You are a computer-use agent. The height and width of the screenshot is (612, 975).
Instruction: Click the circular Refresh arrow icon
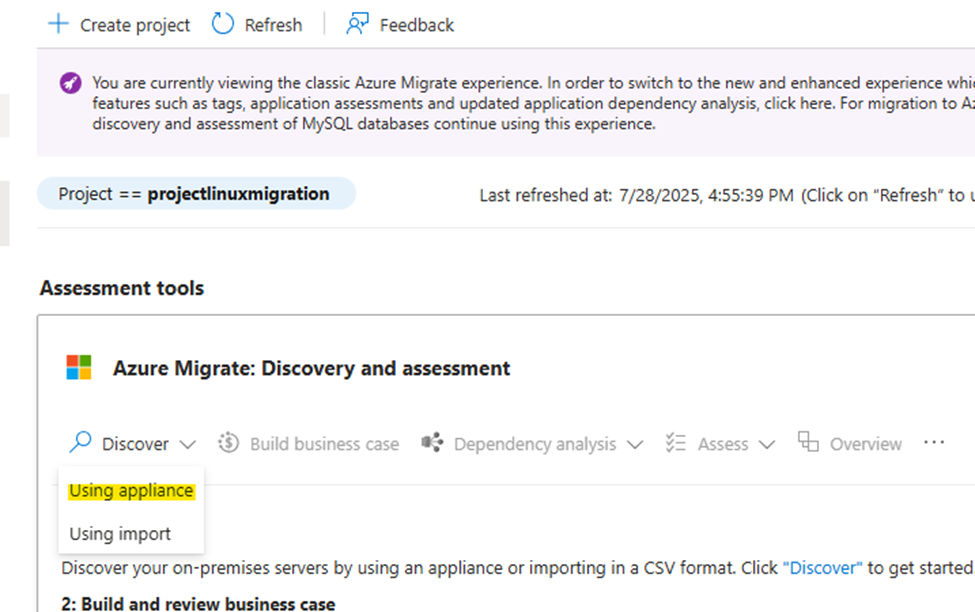223,24
